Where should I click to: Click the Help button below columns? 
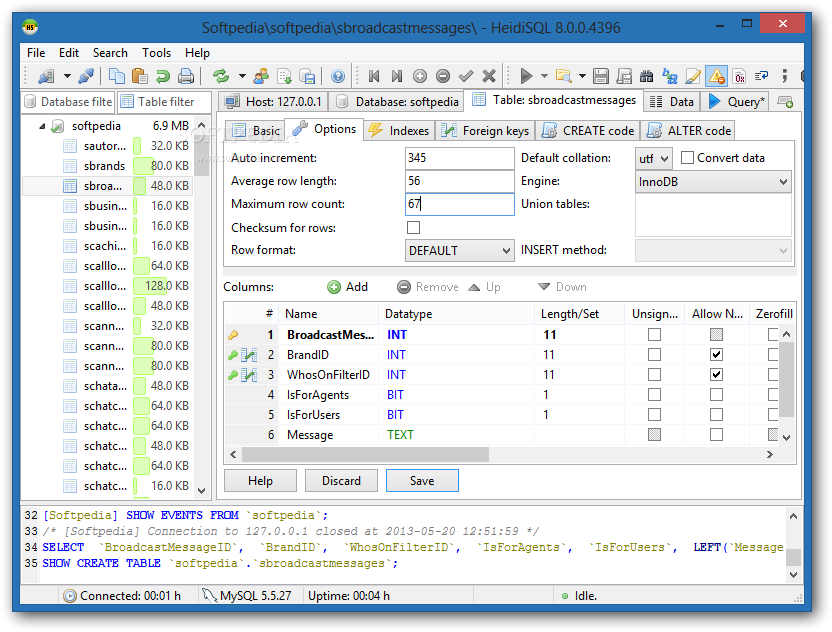click(260, 481)
